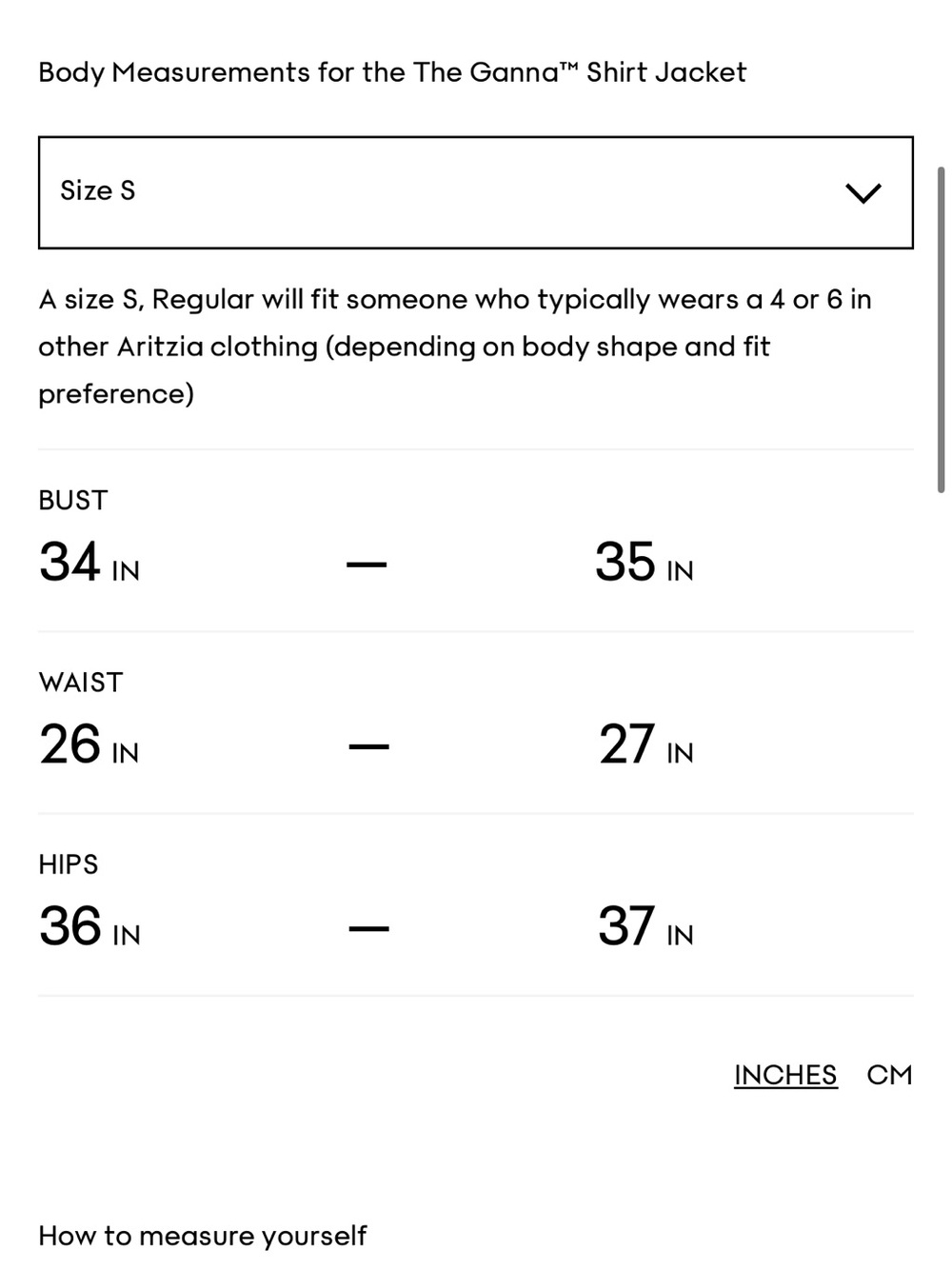
Task: Click the vertical scrollbar thumb
Action: [x=941, y=329]
